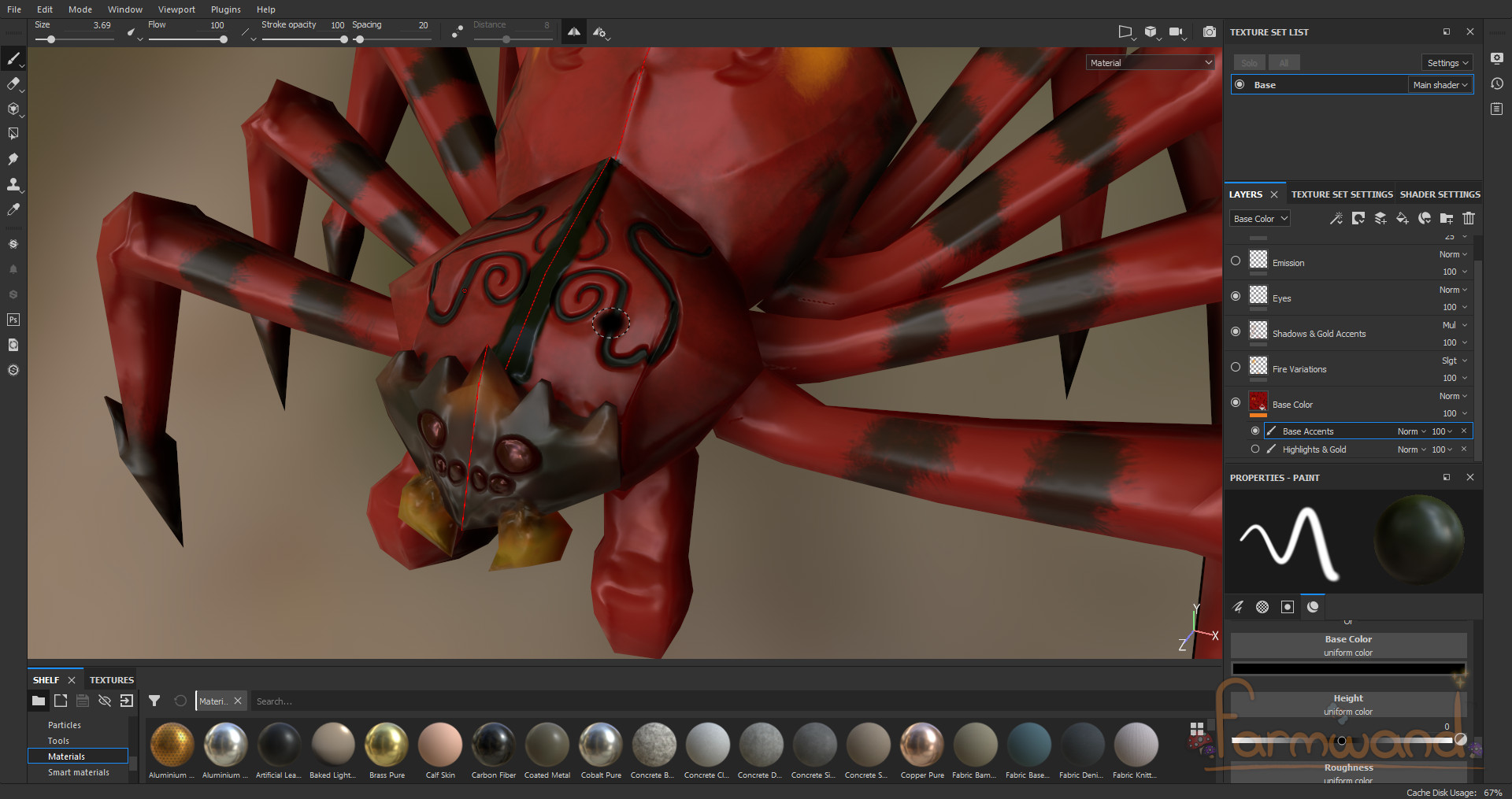Open Emission layer Norm blend dropdown
Image resolution: width=1512 pixels, height=799 pixels.
(x=1453, y=254)
